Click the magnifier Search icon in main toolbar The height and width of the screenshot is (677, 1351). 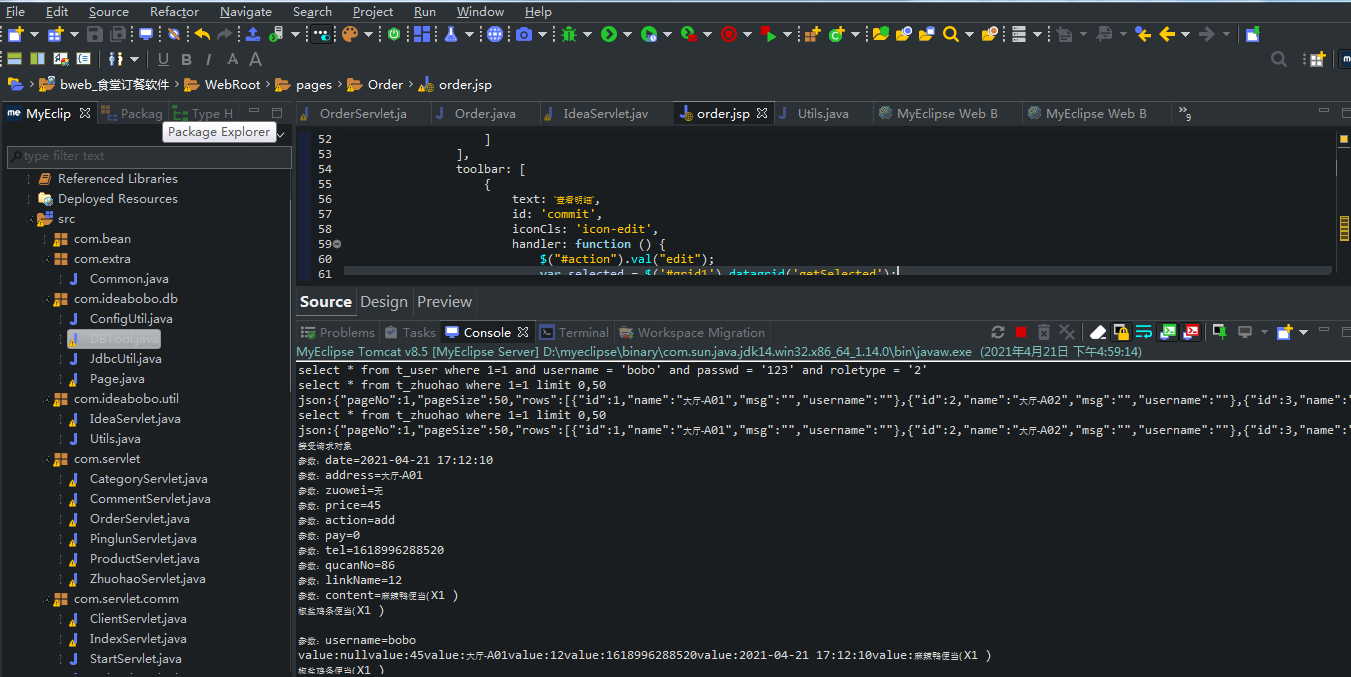951,34
